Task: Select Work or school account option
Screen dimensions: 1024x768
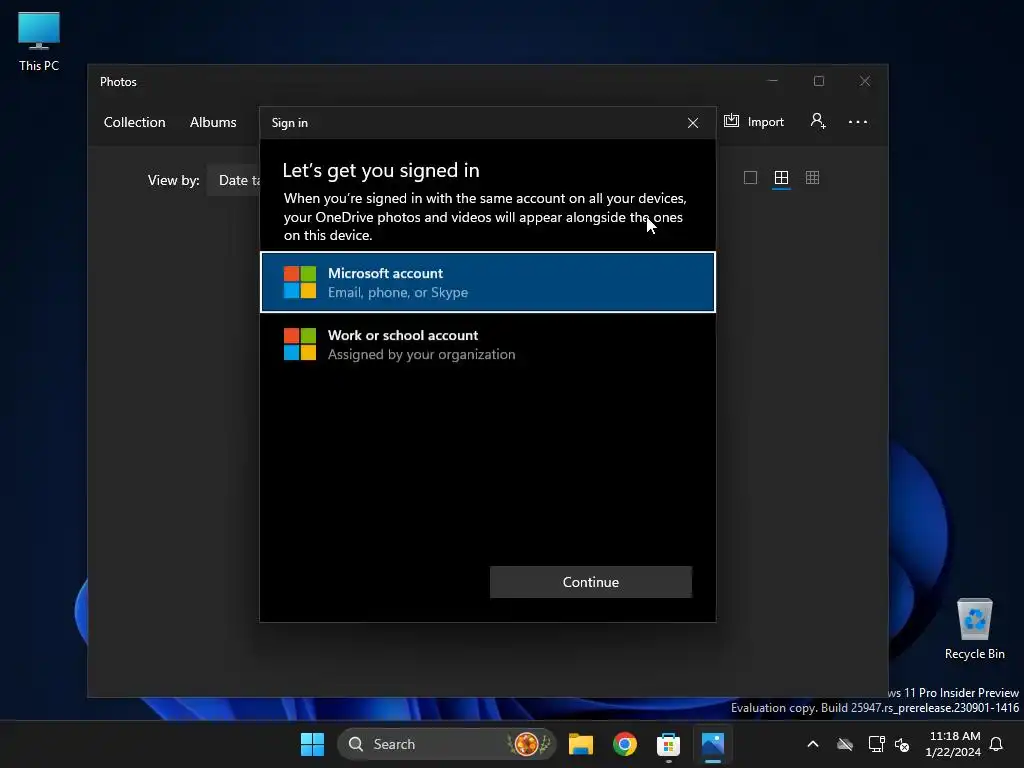Action: (x=488, y=344)
